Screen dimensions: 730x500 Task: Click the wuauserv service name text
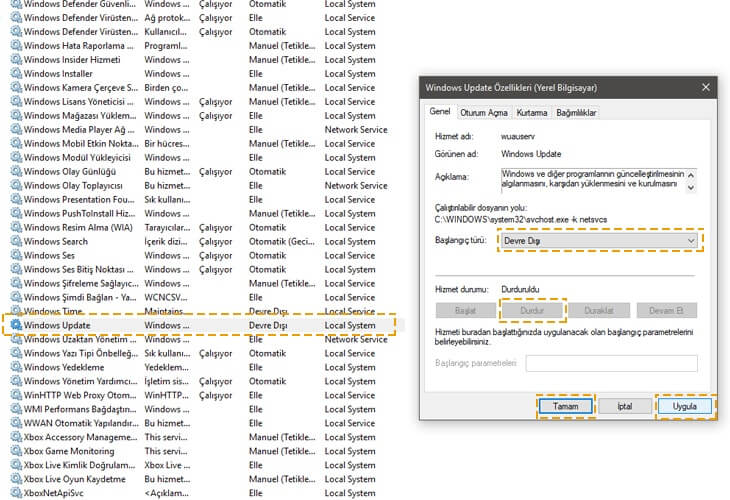coord(518,136)
